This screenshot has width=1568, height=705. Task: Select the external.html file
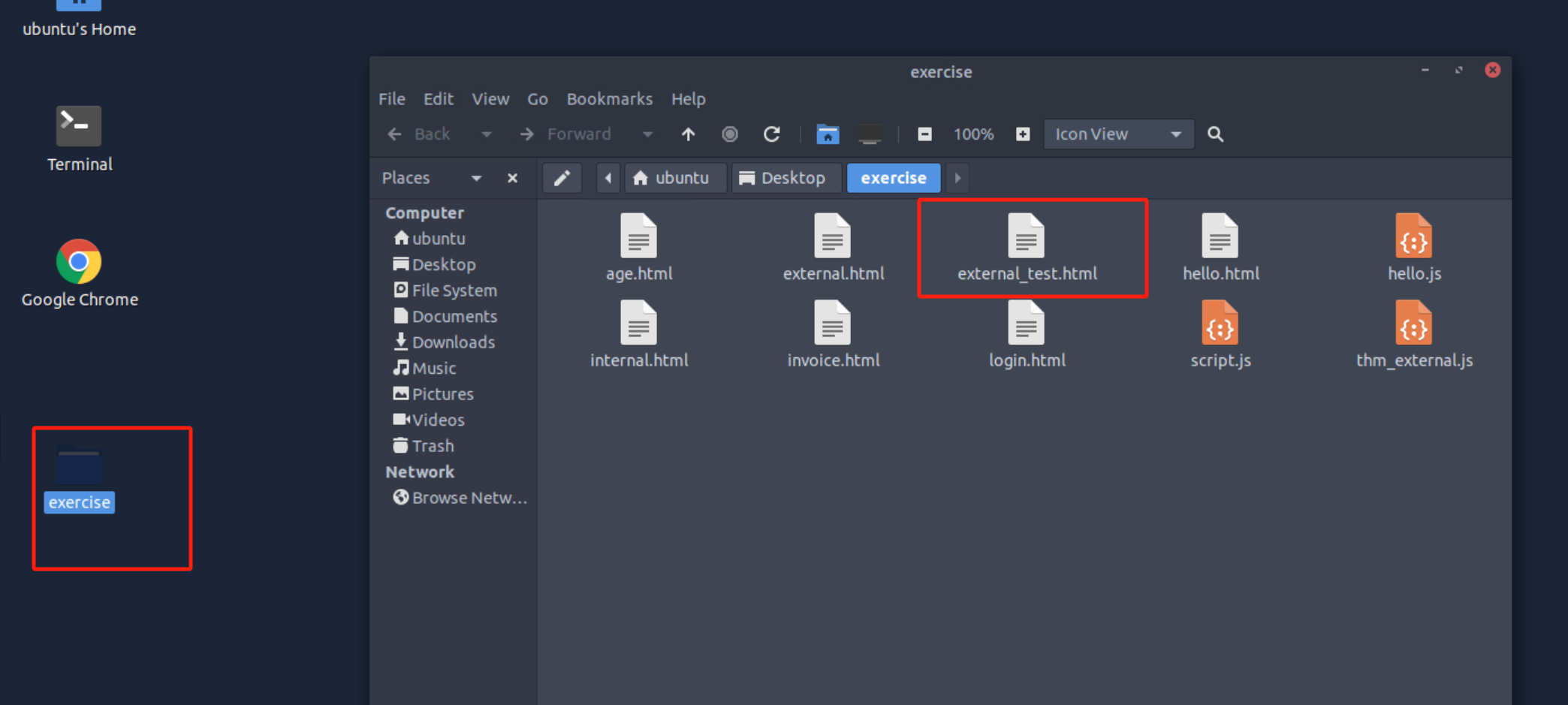click(x=833, y=248)
